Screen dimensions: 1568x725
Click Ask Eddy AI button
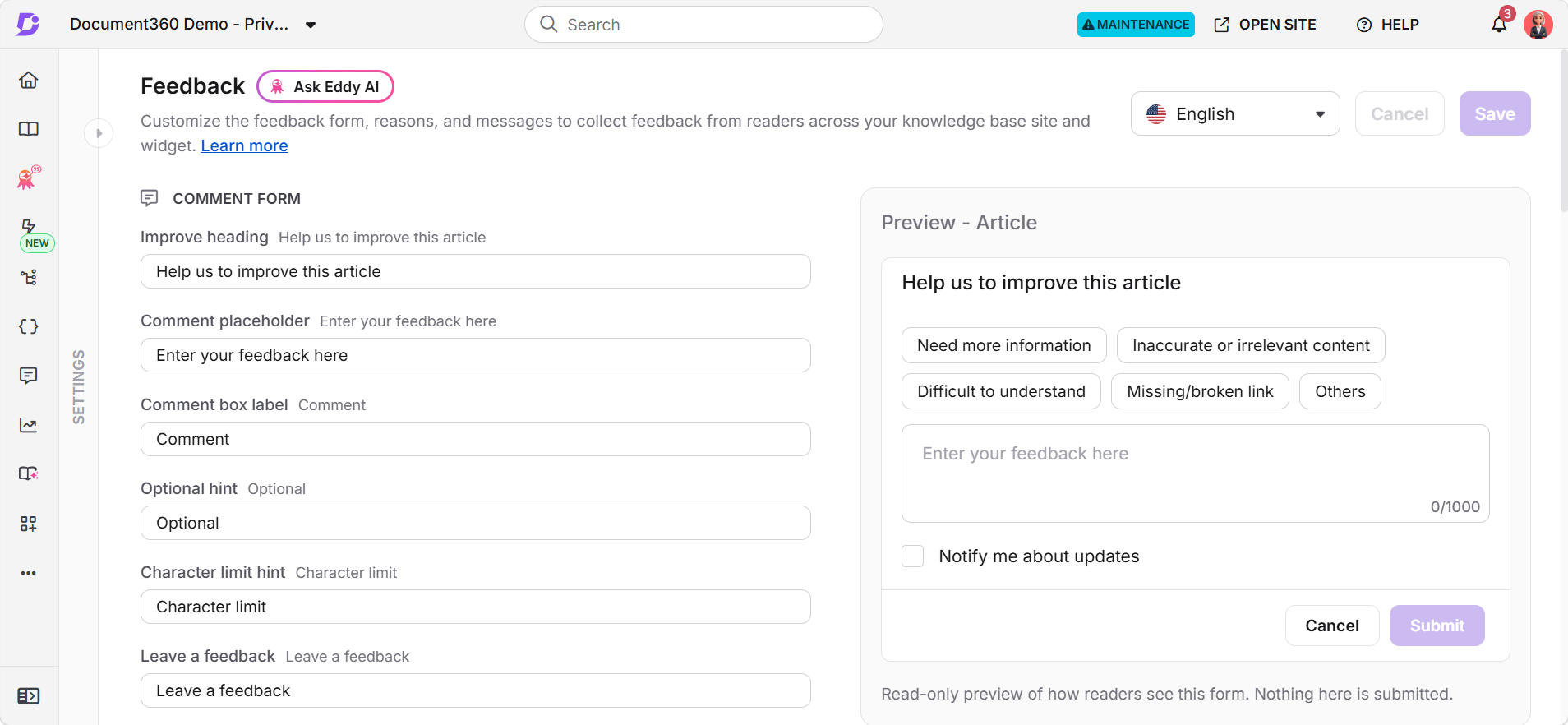[325, 86]
